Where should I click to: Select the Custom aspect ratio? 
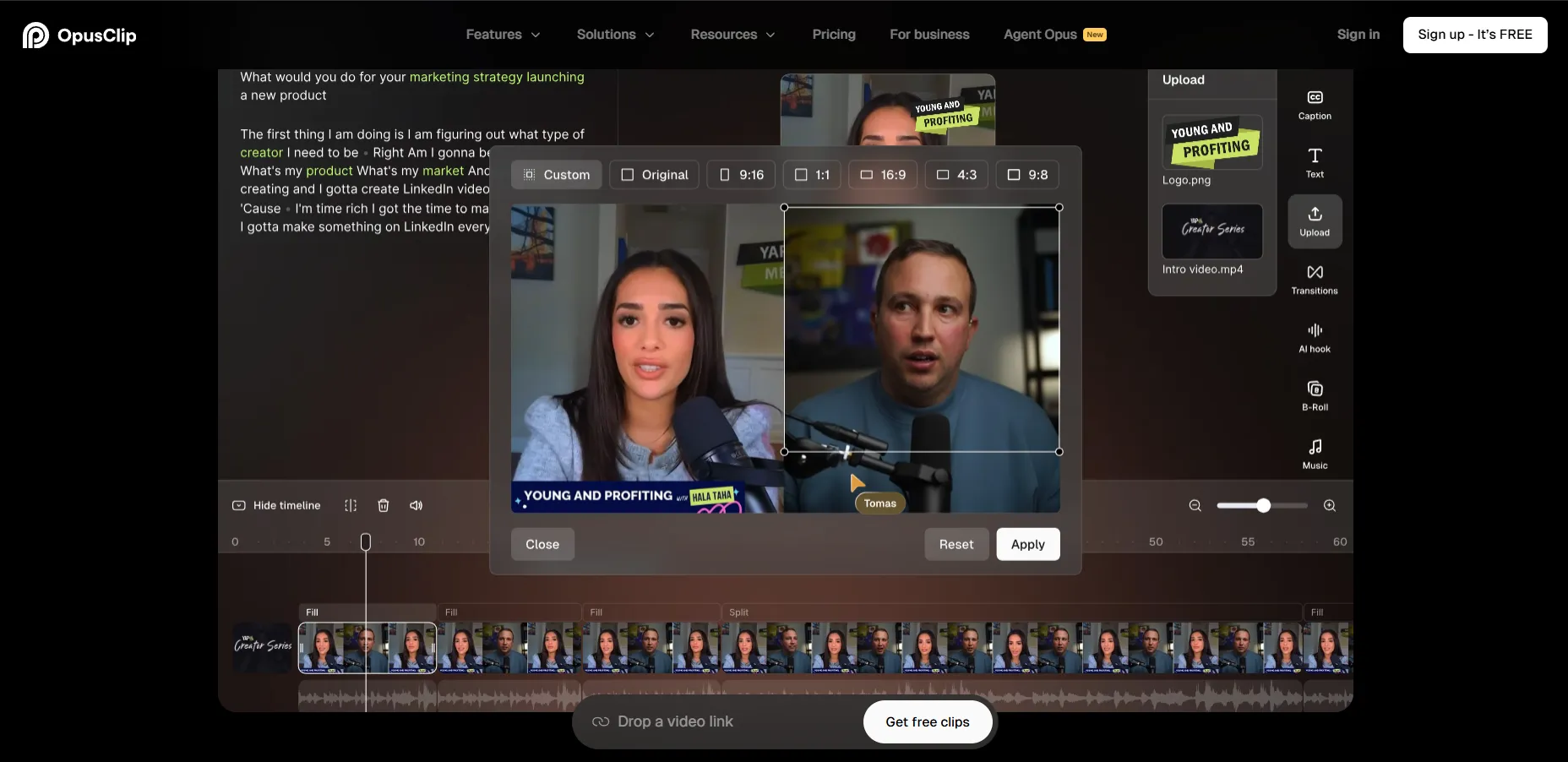(557, 175)
